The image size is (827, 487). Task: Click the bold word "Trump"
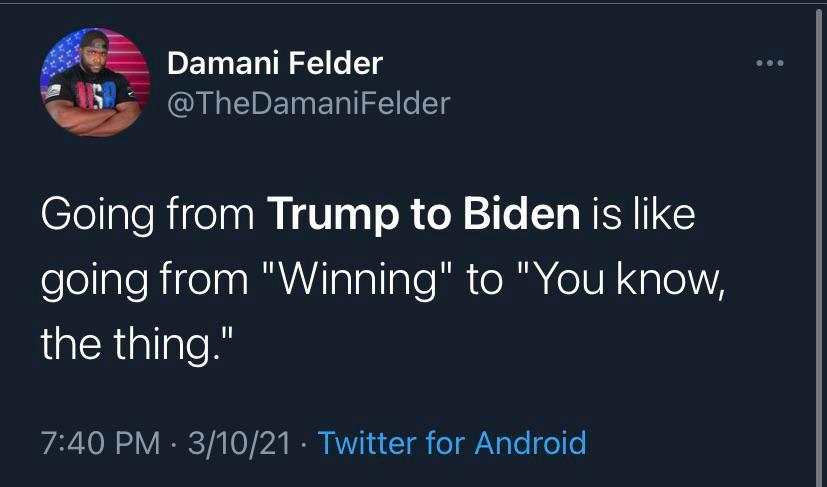coord(326,215)
